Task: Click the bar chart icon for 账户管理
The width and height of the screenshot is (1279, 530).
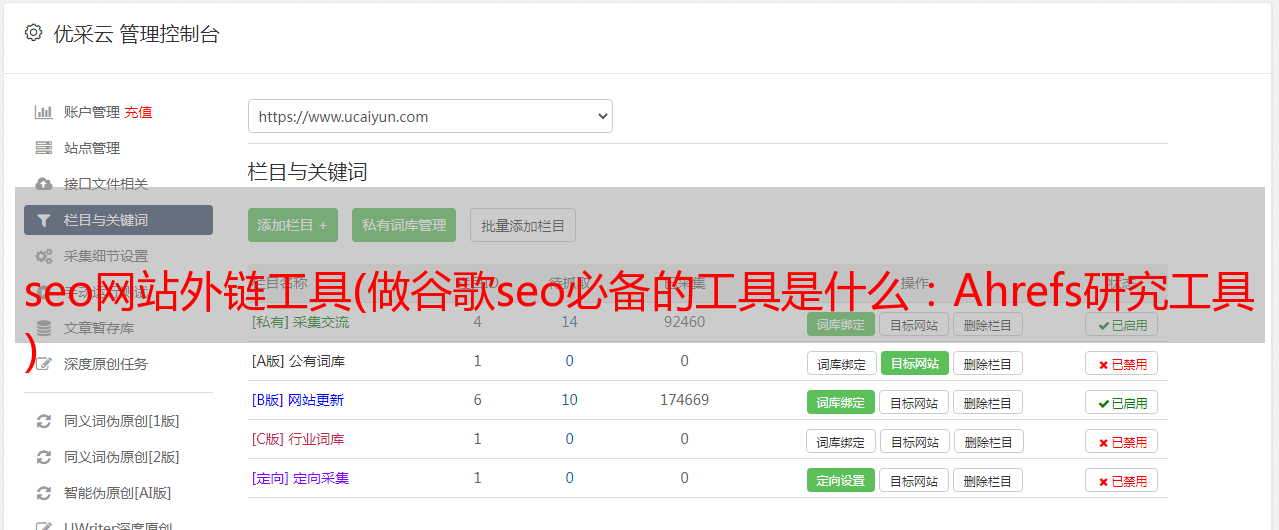Action: tap(43, 112)
